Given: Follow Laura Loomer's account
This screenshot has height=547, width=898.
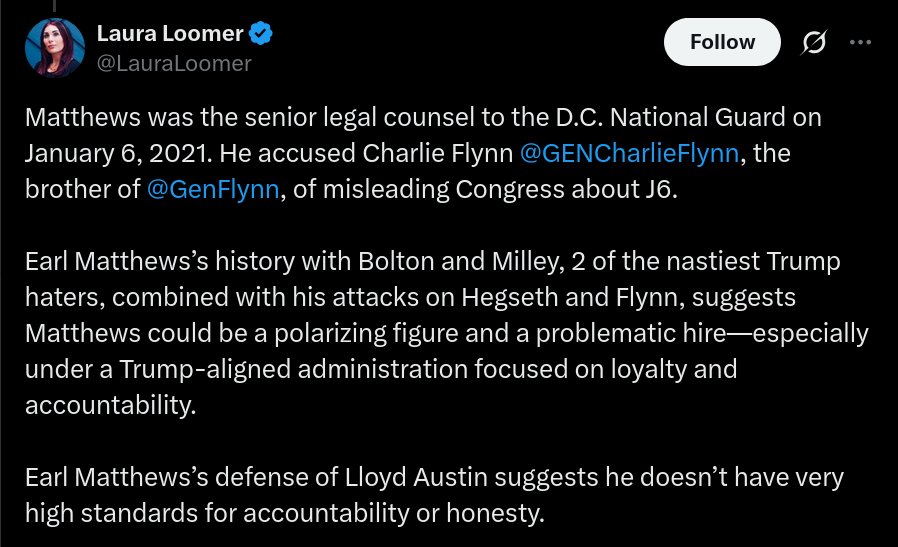Looking at the screenshot, I should point(722,42).
